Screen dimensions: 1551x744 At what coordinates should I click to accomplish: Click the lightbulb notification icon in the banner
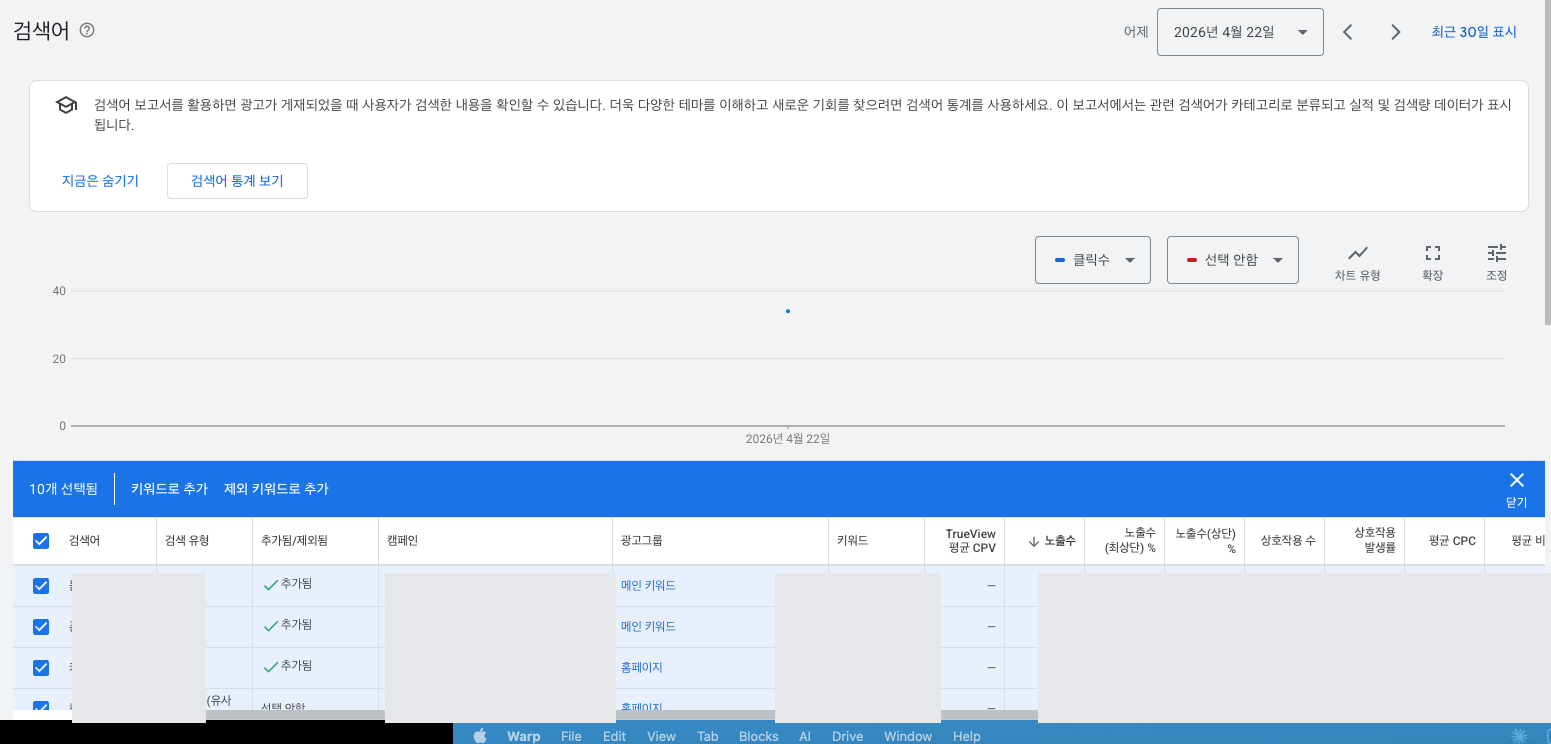(65, 104)
